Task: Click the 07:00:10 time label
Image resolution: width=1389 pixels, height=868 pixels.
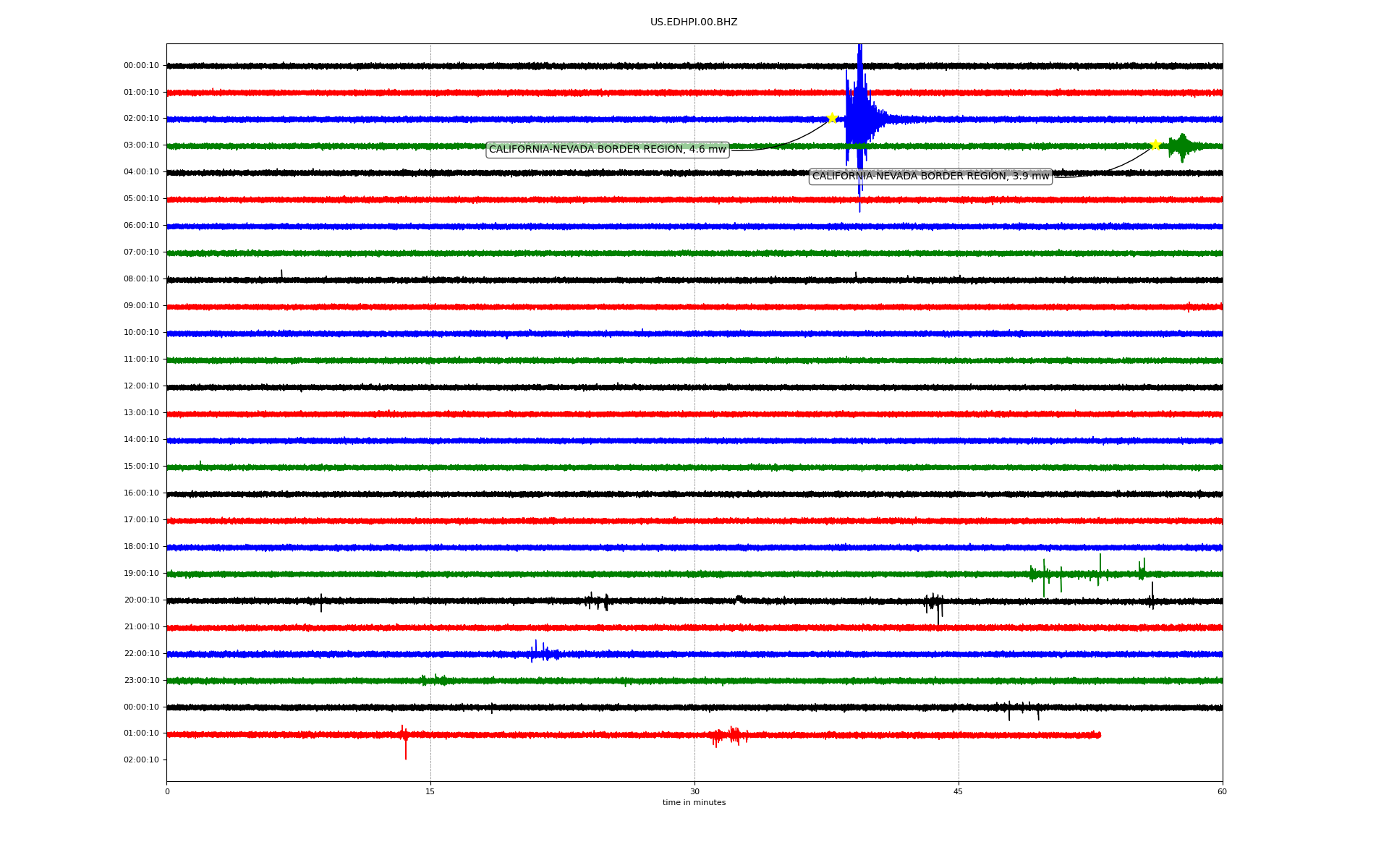Action: click(141, 252)
